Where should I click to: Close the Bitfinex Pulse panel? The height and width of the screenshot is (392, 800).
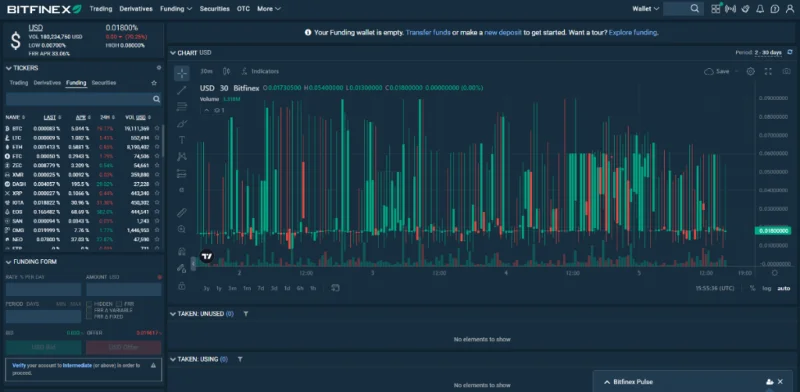(780, 382)
